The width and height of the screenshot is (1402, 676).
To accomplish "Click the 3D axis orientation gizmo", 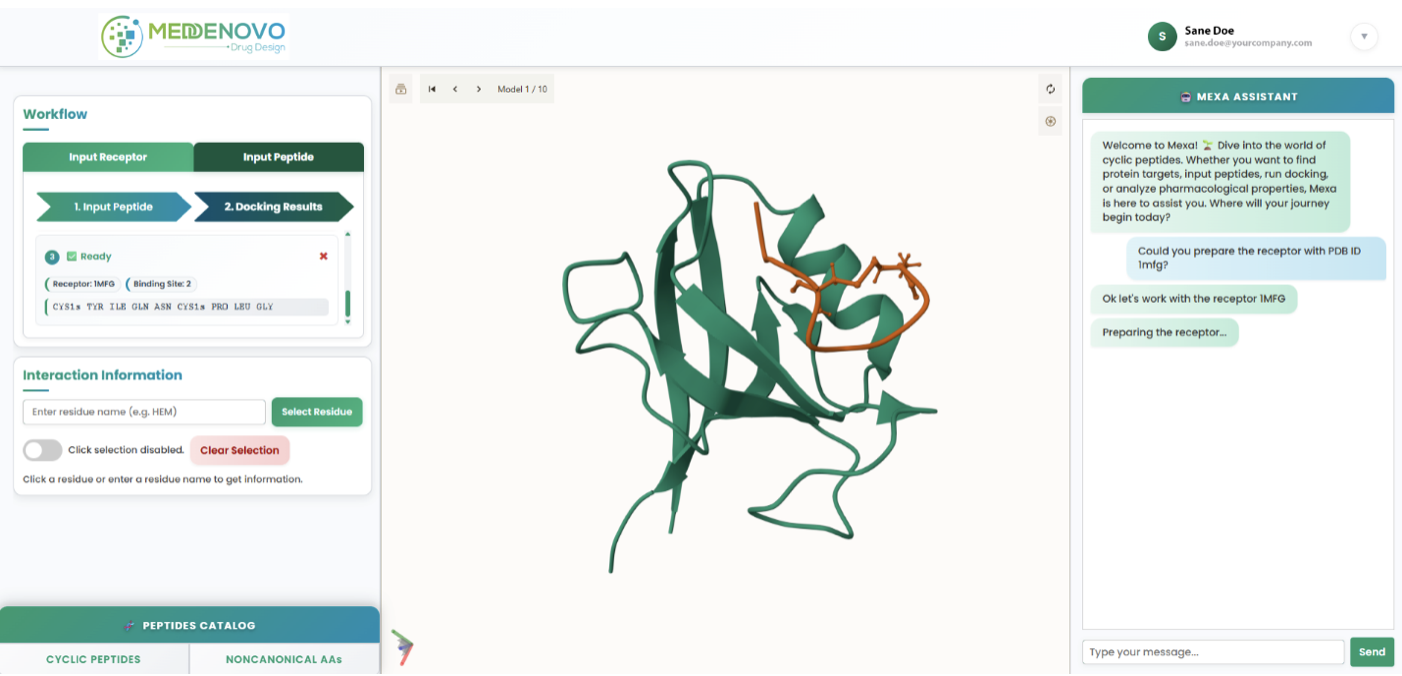I will pos(402,647).
